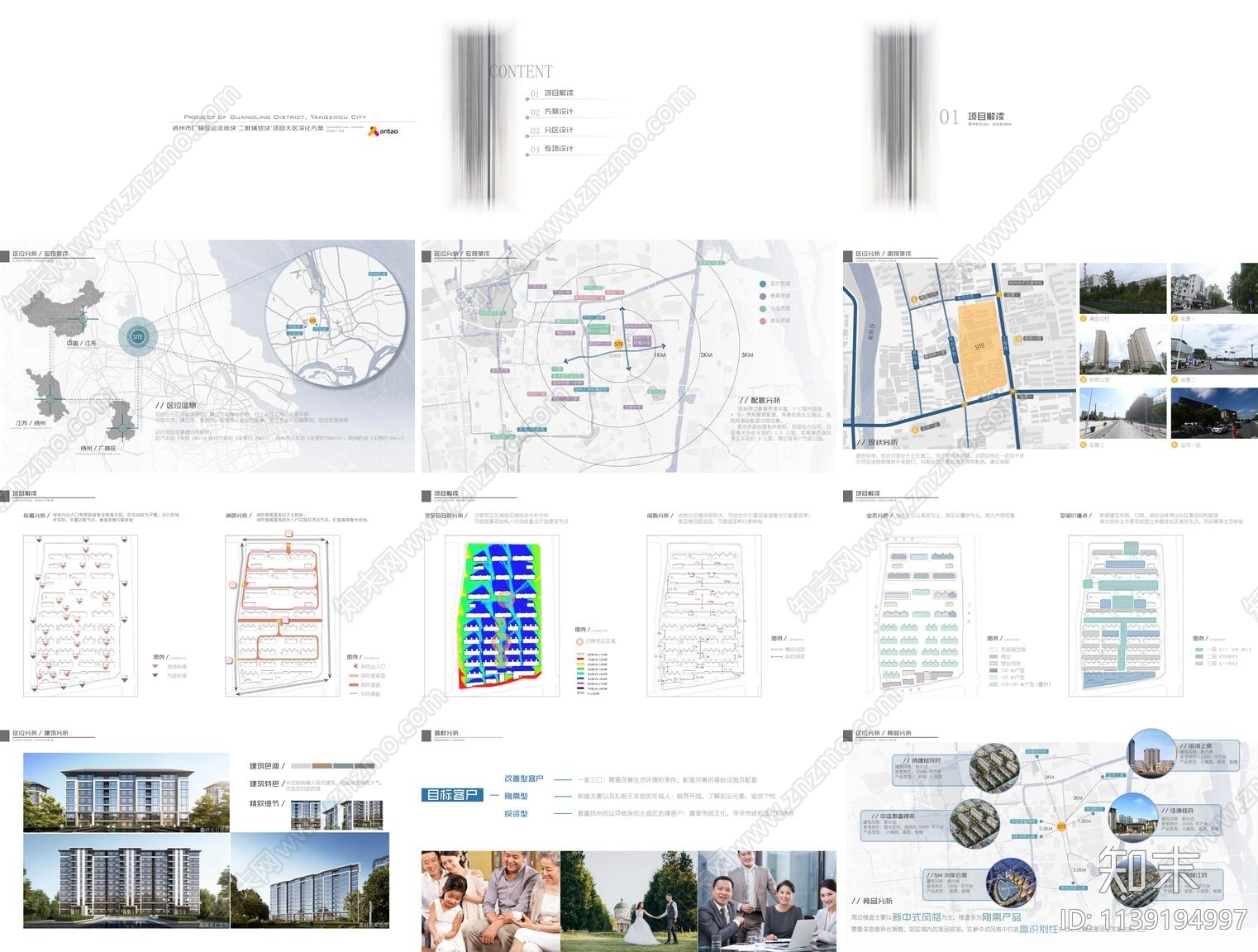The image size is (1258, 952).
Task: Click the blue 医疗资源 legend dot
Action: [763, 283]
